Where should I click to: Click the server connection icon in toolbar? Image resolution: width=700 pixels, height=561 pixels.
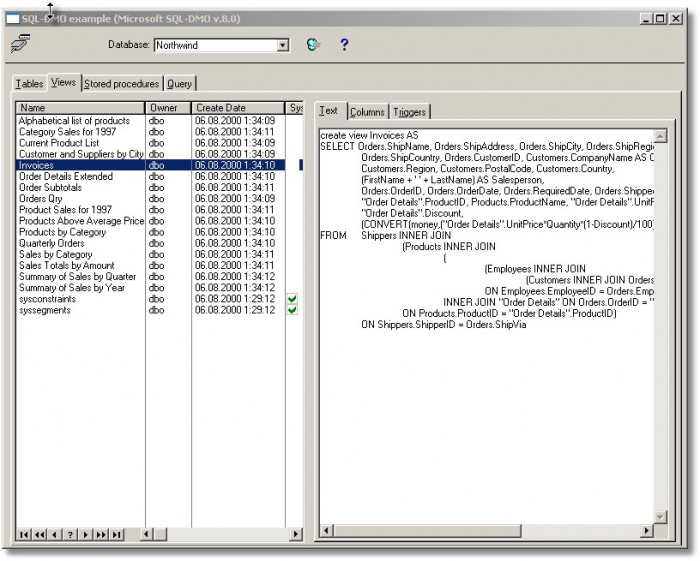tap(21, 44)
